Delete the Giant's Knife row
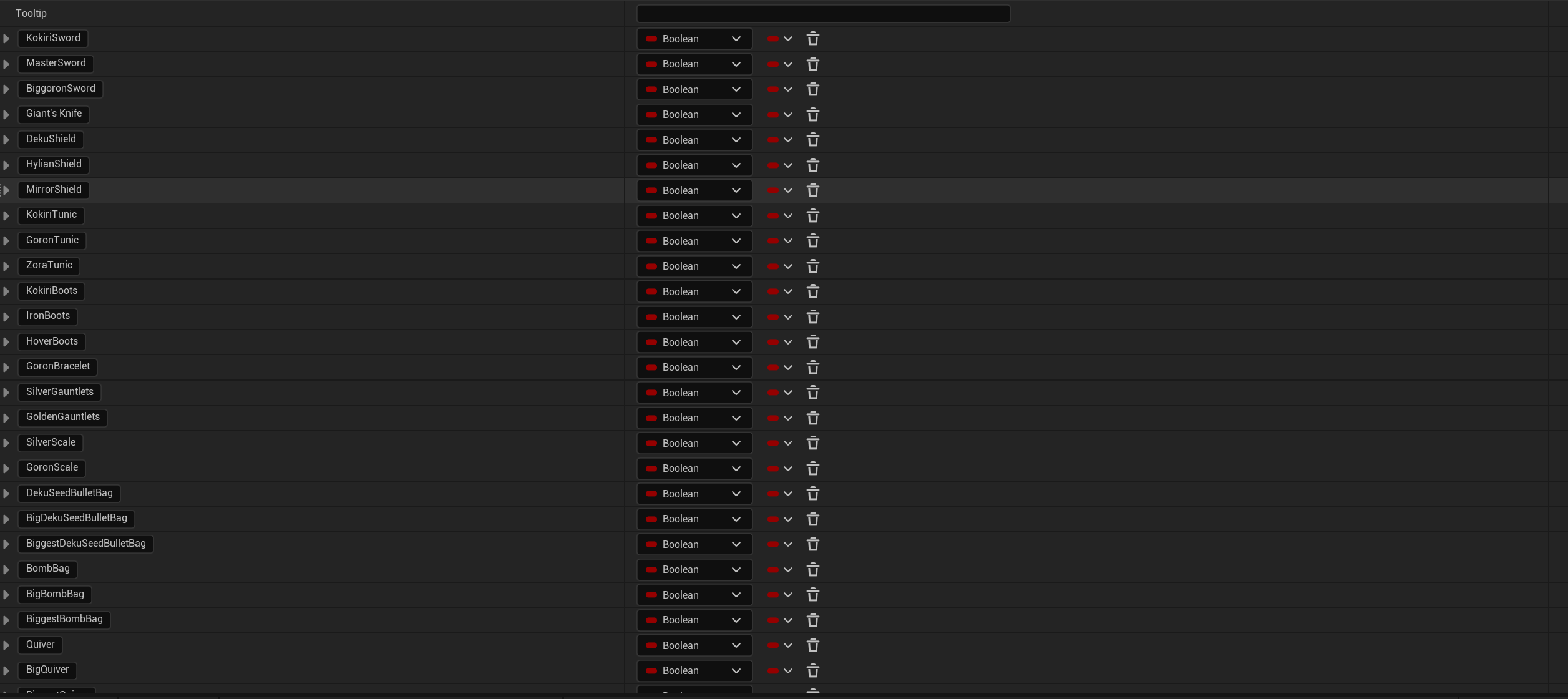Image resolution: width=1568 pixels, height=699 pixels. coord(812,115)
